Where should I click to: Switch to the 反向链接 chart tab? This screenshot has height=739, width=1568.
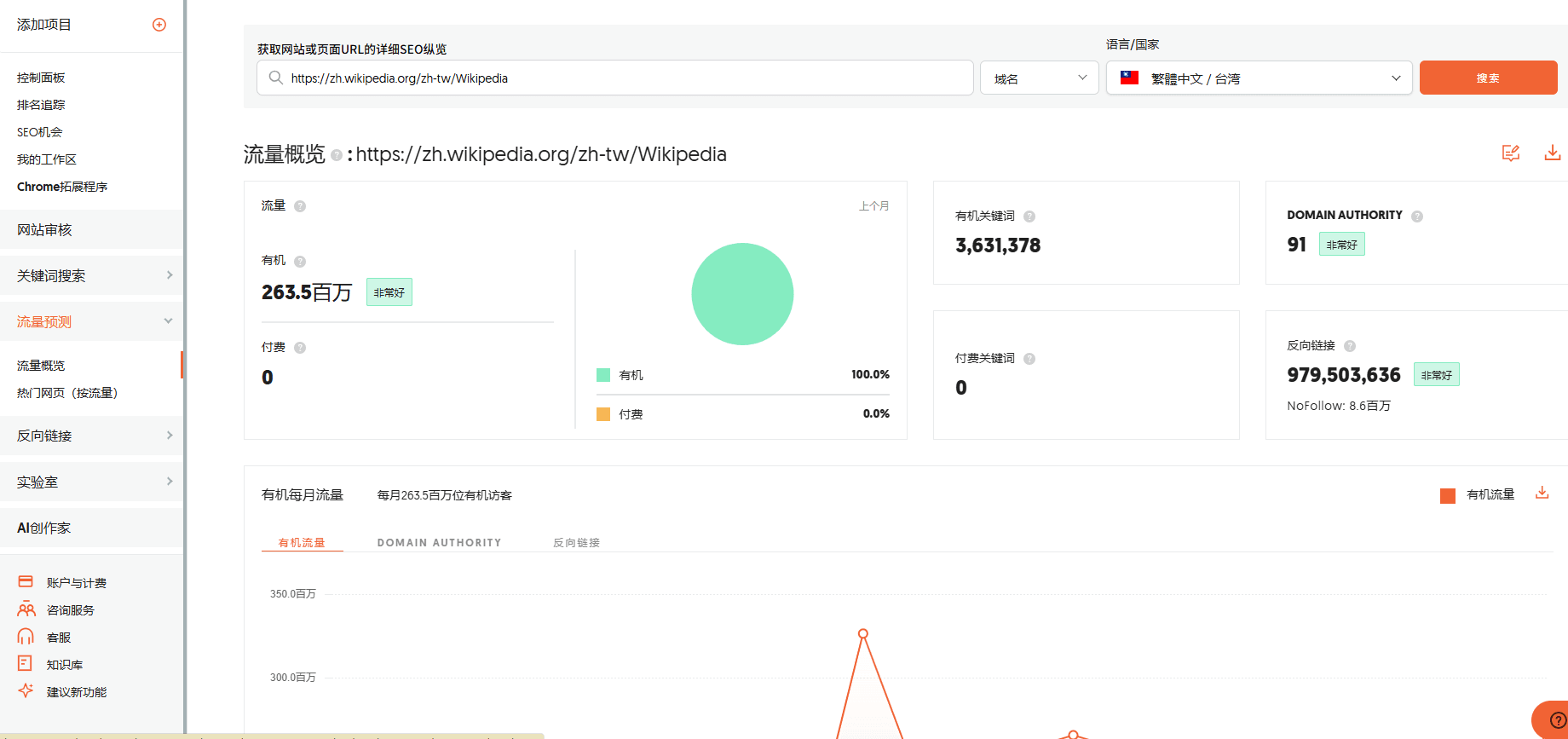tap(576, 542)
